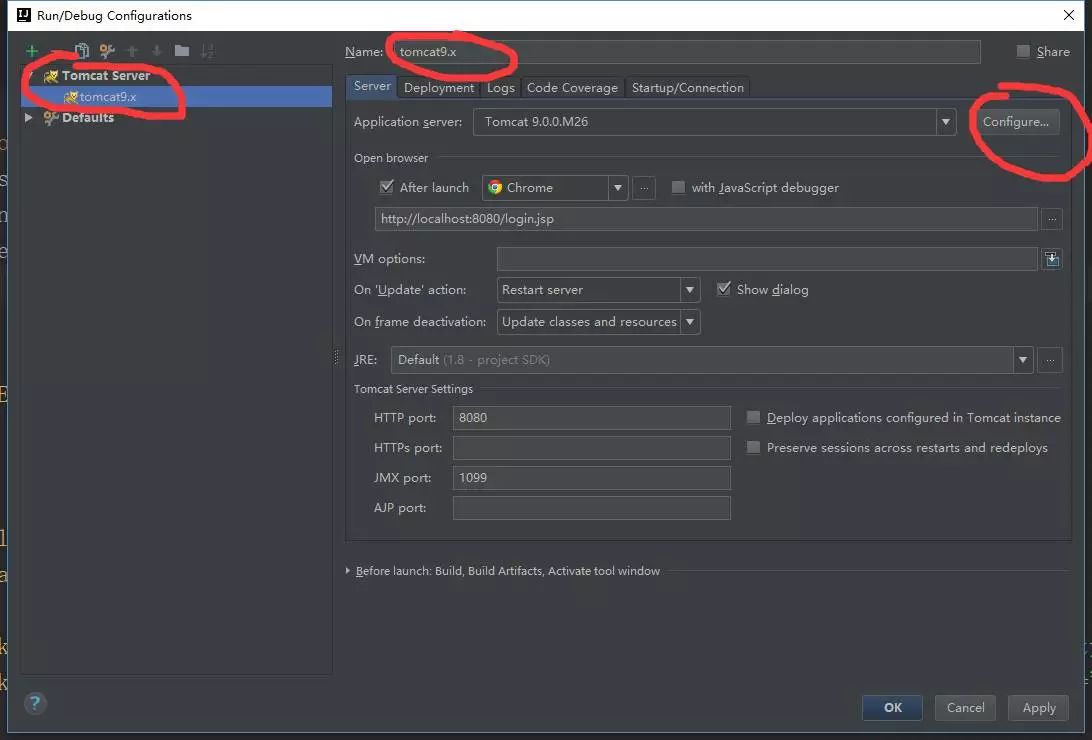Sort the configurations alphabetically
The width and height of the screenshot is (1092, 740).
click(x=207, y=51)
